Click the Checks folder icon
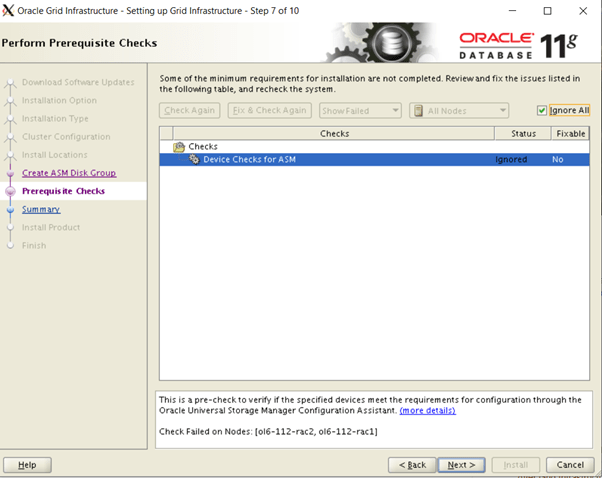 coord(179,146)
